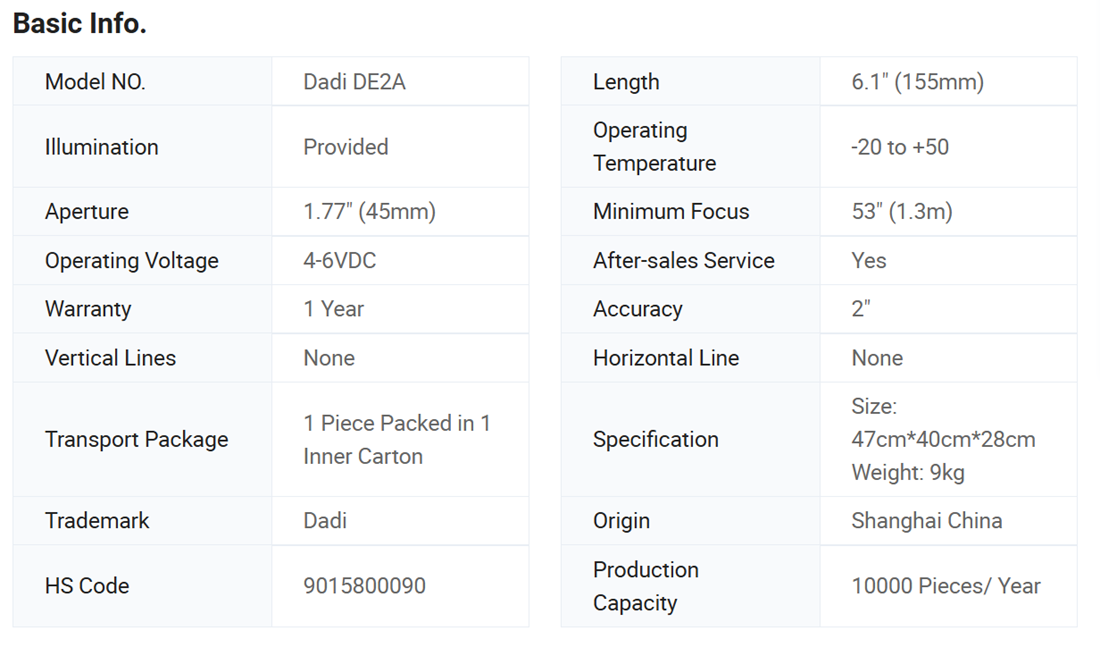Click the Basic Info. heading
Viewport: 1100px width, 656px height.
(80, 24)
